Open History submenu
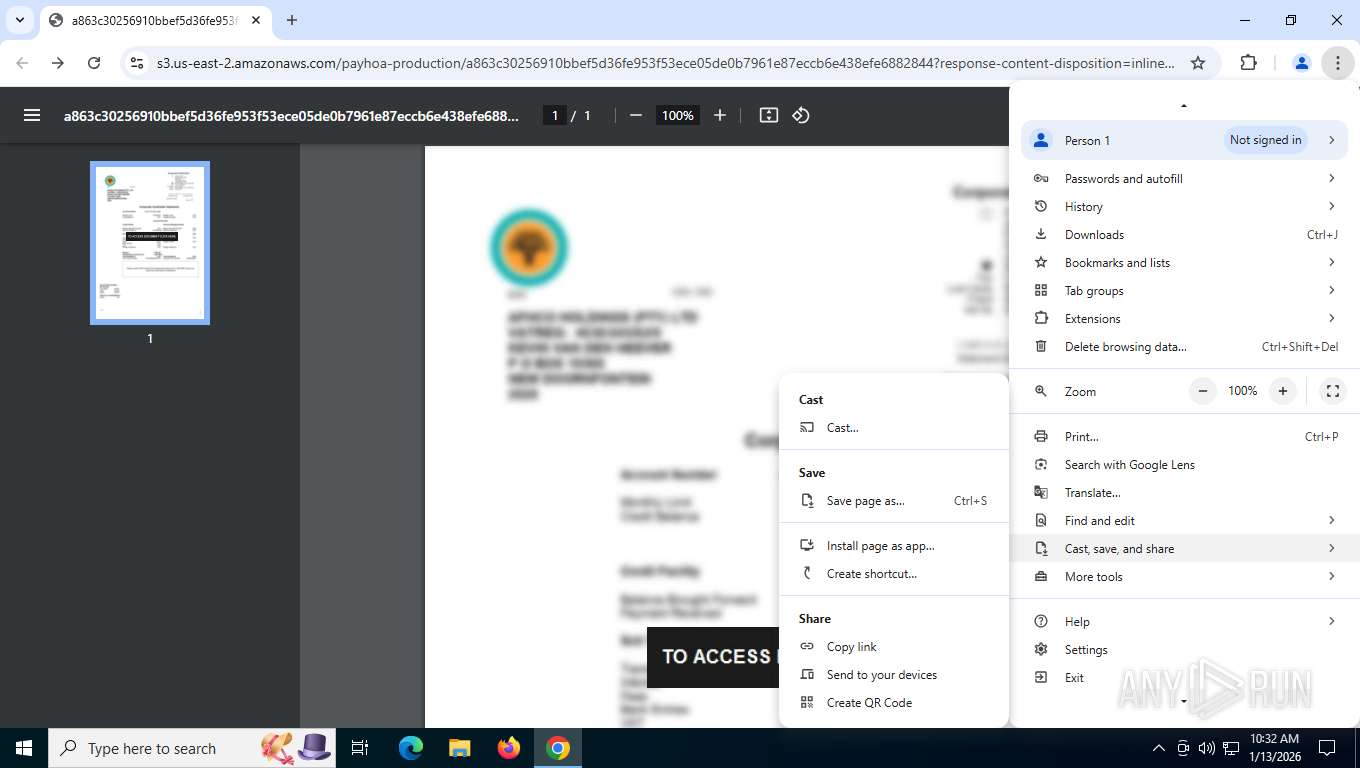Viewport: 1360px width, 768px height. click(x=1184, y=207)
